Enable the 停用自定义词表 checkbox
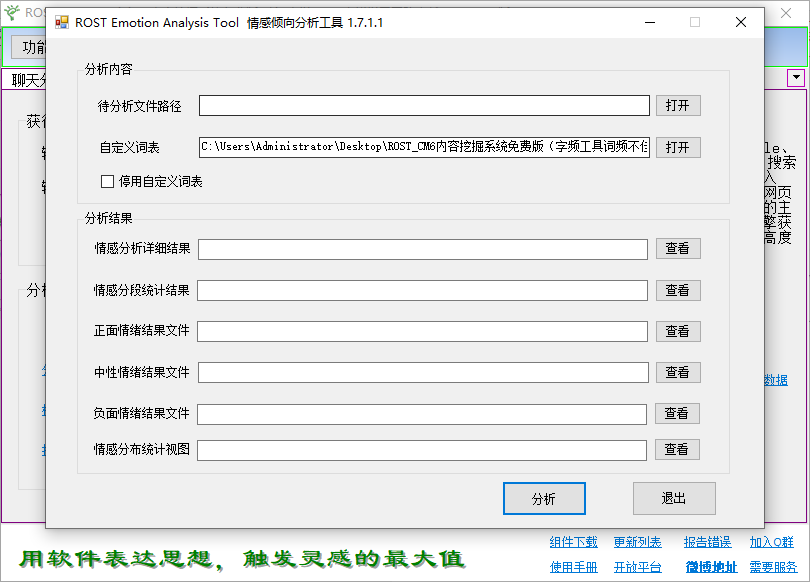 point(107,181)
